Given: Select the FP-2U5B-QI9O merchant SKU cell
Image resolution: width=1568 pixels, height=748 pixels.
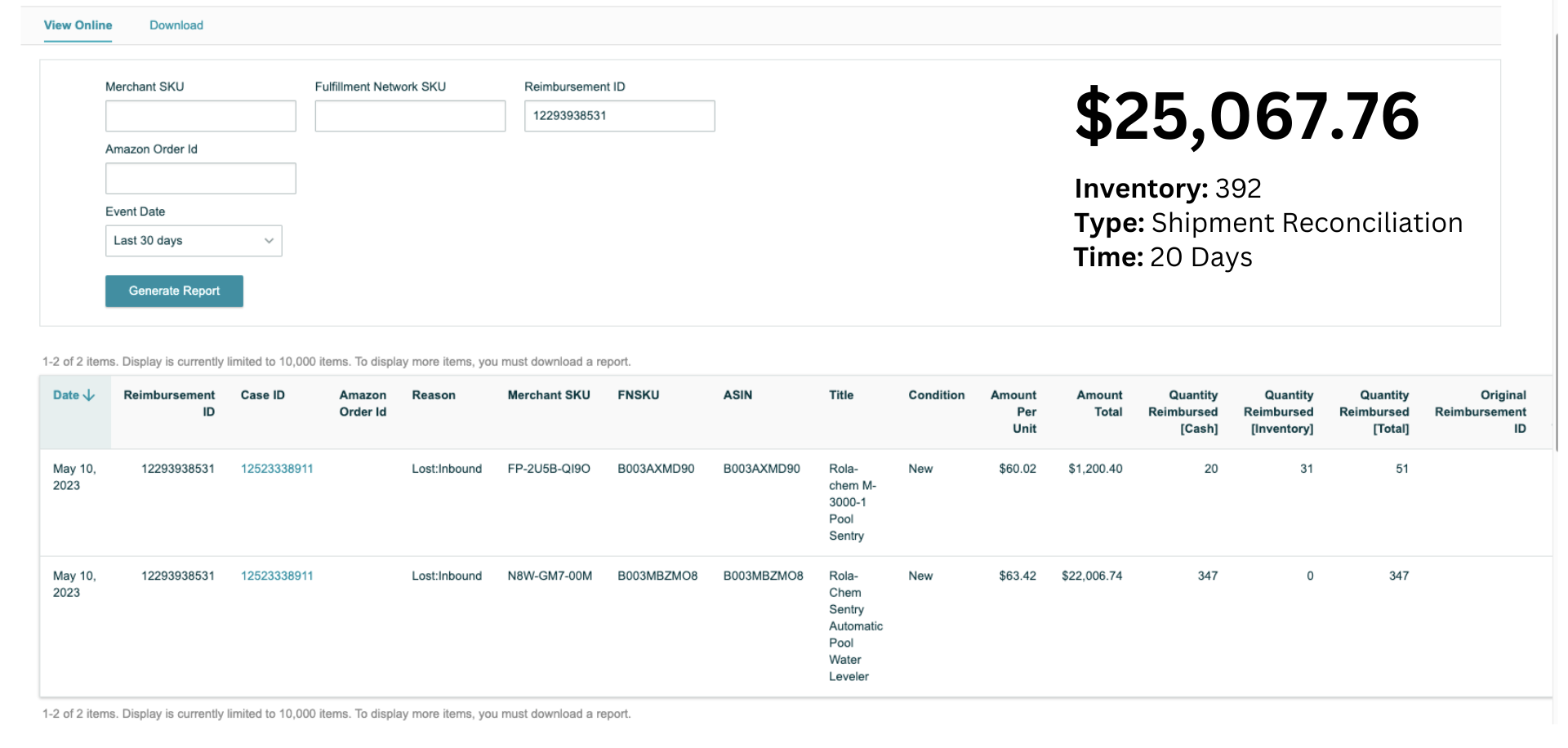Looking at the screenshot, I should click(x=549, y=469).
